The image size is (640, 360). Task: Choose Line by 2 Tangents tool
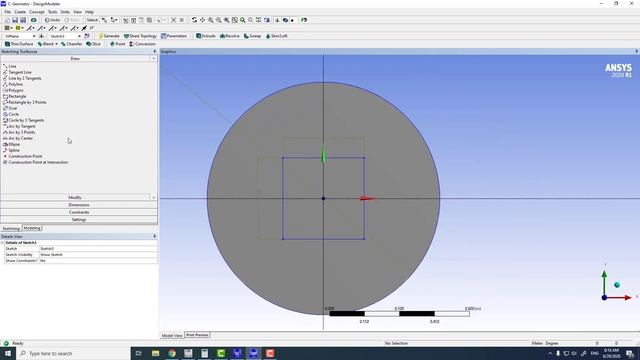point(22,78)
